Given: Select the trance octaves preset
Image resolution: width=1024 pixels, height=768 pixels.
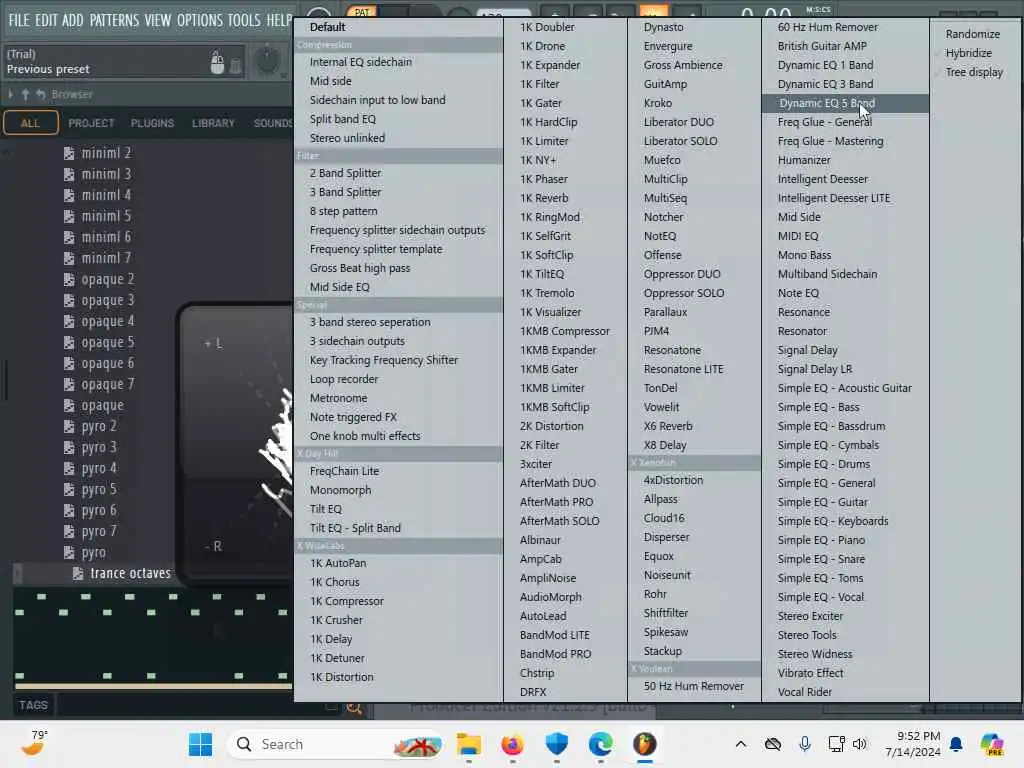Looking at the screenshot, I should [x=130, y=573].
